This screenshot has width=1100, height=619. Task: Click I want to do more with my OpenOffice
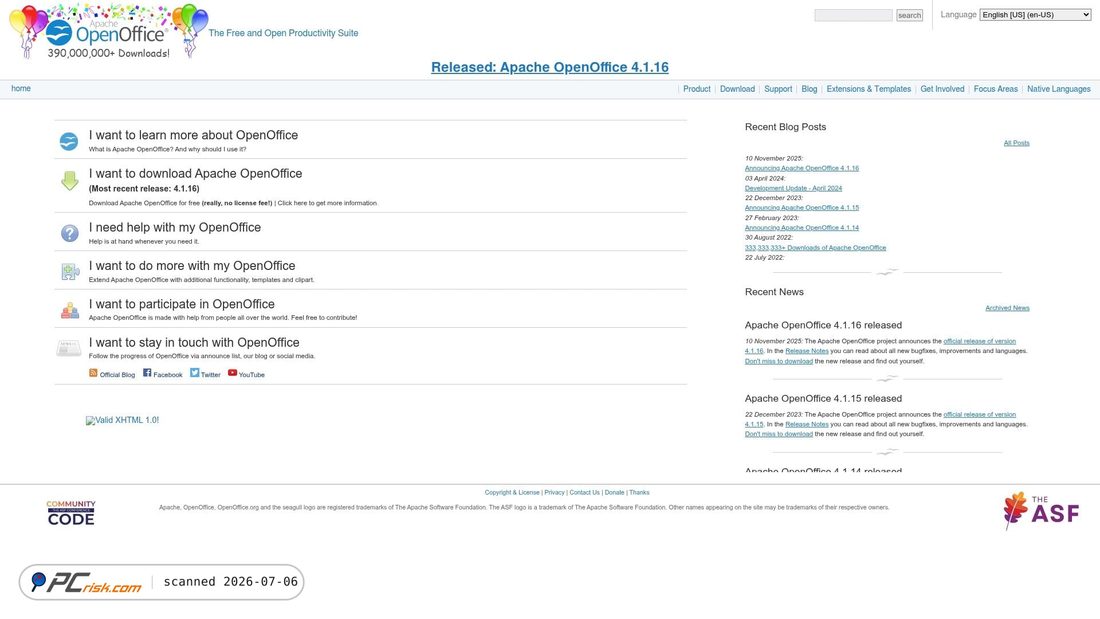[192, 266]
